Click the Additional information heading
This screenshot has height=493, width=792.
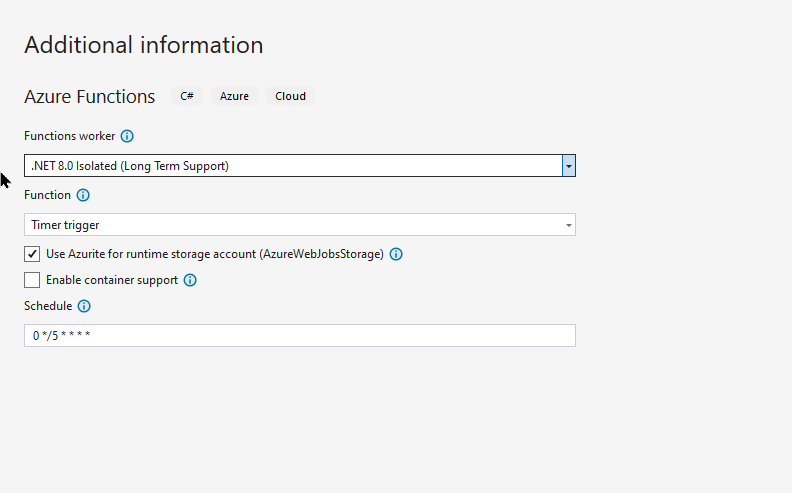coord(144,45)
